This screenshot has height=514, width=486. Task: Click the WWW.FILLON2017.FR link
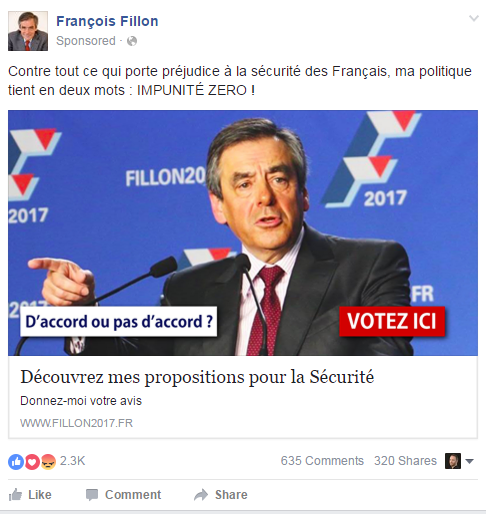76,423
